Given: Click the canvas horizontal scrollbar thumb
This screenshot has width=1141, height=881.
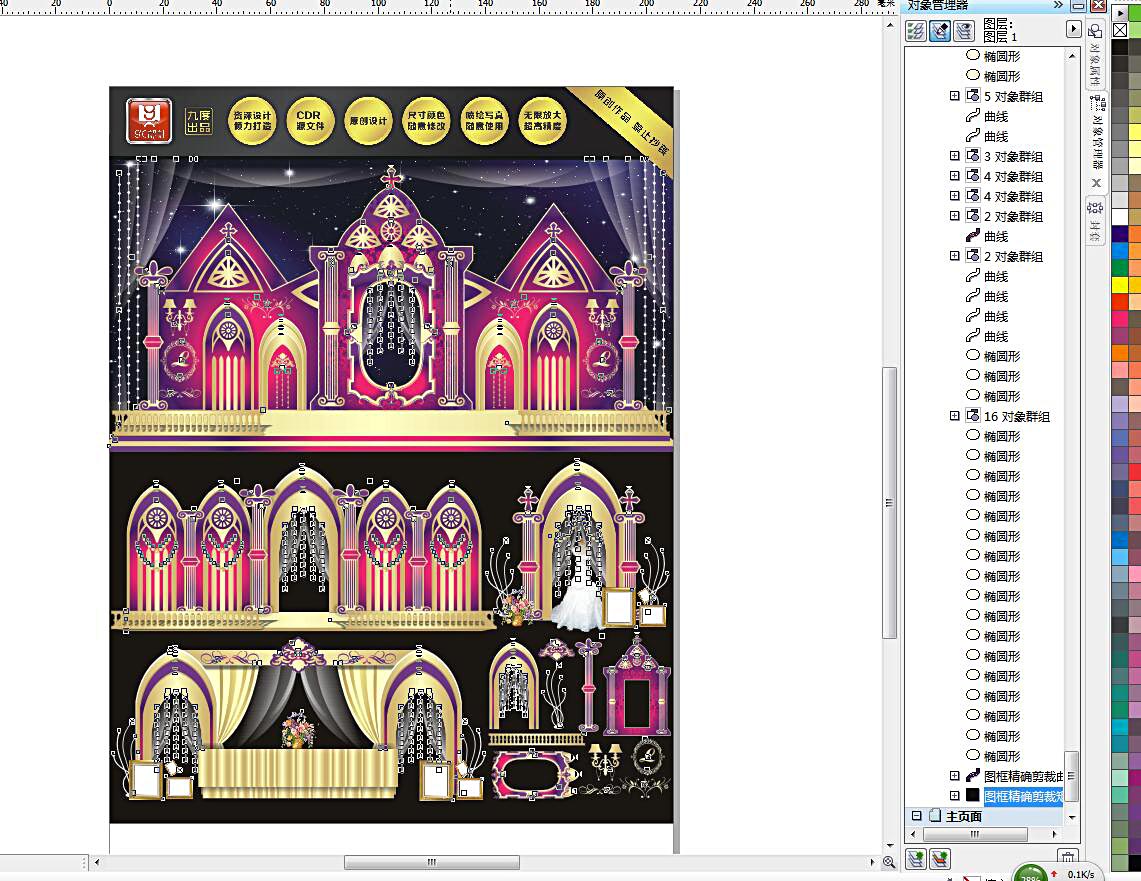Looking at the screenshot, I should [432, 862].
